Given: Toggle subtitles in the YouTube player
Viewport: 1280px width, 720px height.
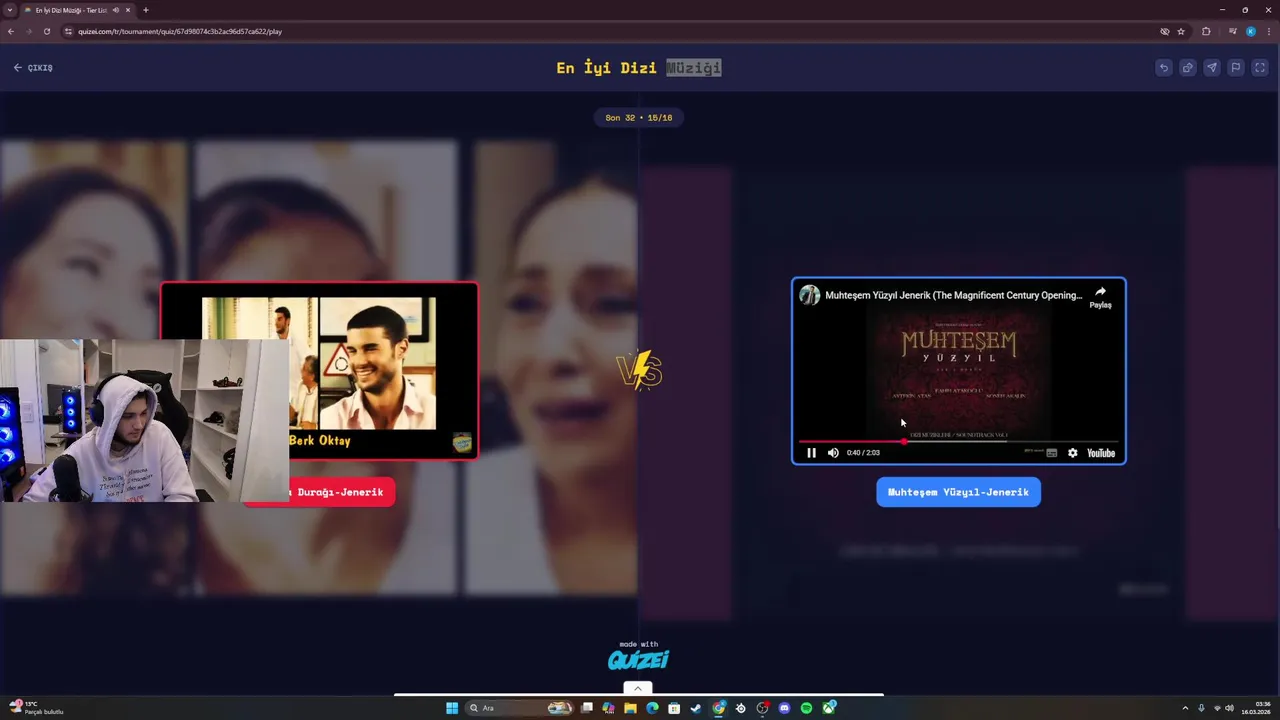Looking at the screenshot, I should [1051, 453].
